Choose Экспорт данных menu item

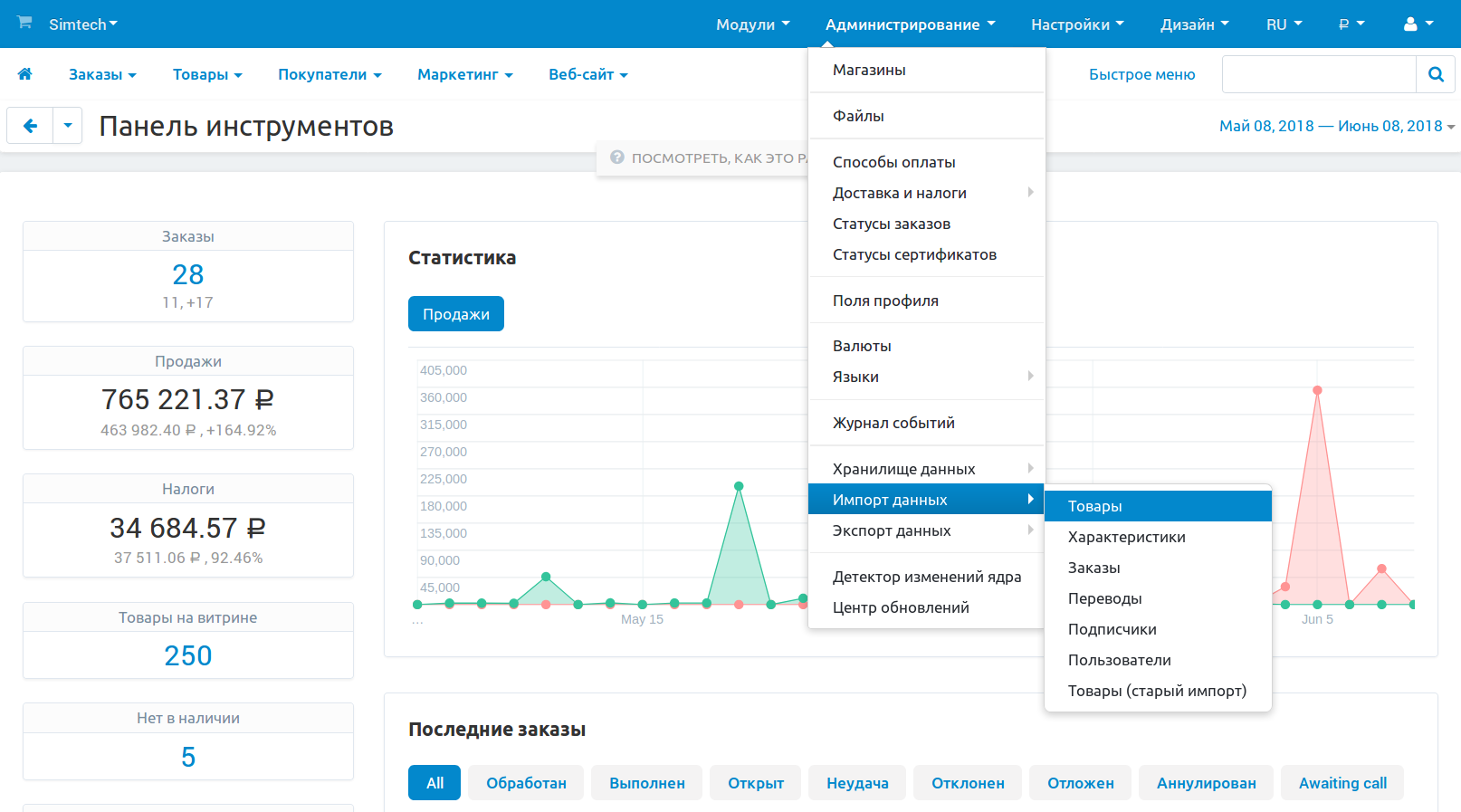(892, 530)
